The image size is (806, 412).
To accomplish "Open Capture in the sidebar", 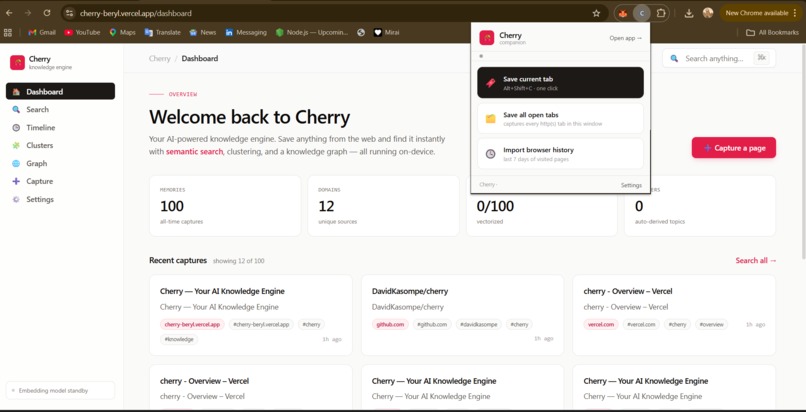I will (60, 181).
